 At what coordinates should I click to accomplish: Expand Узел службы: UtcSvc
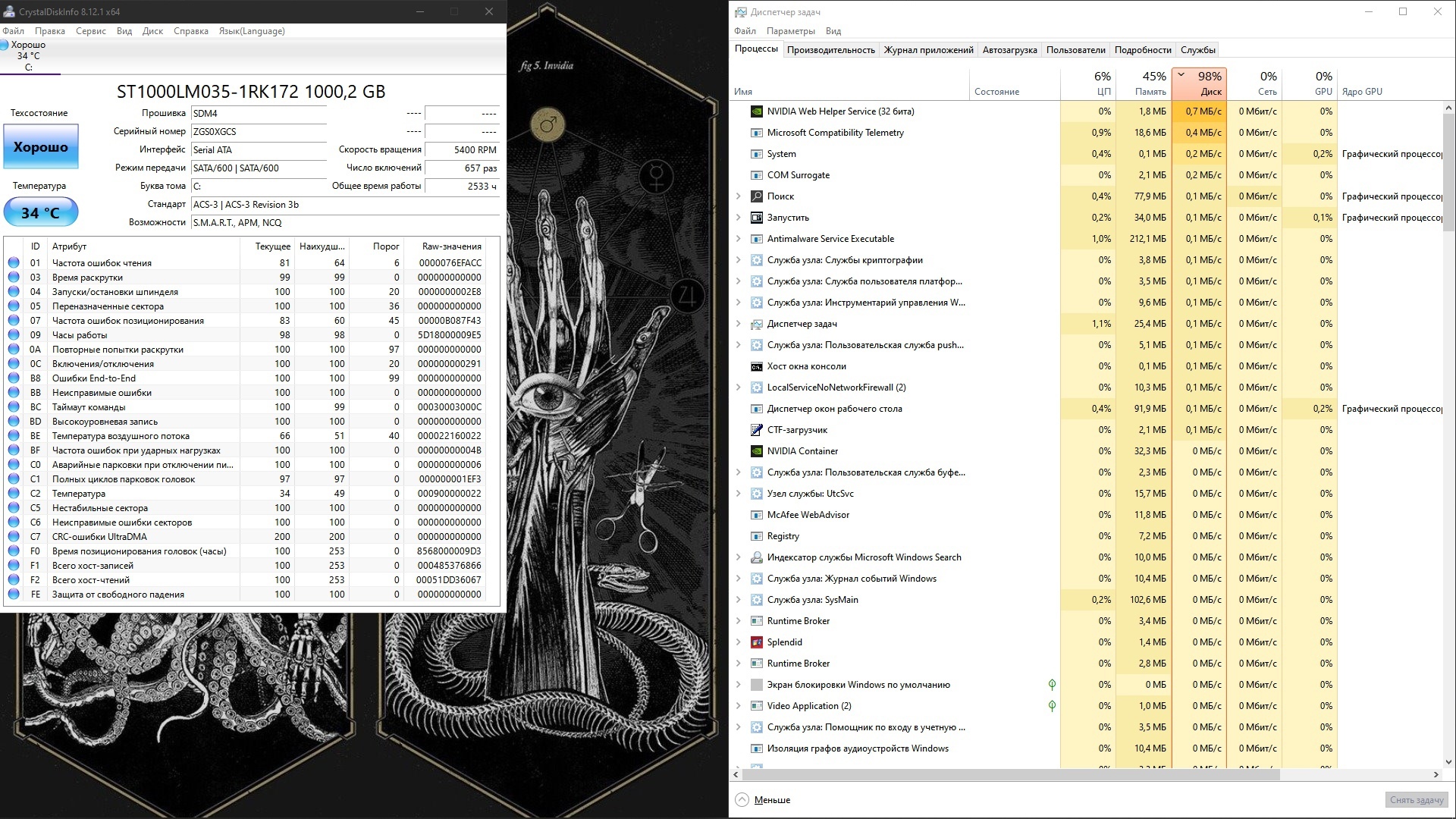click(x=739, y=494)
